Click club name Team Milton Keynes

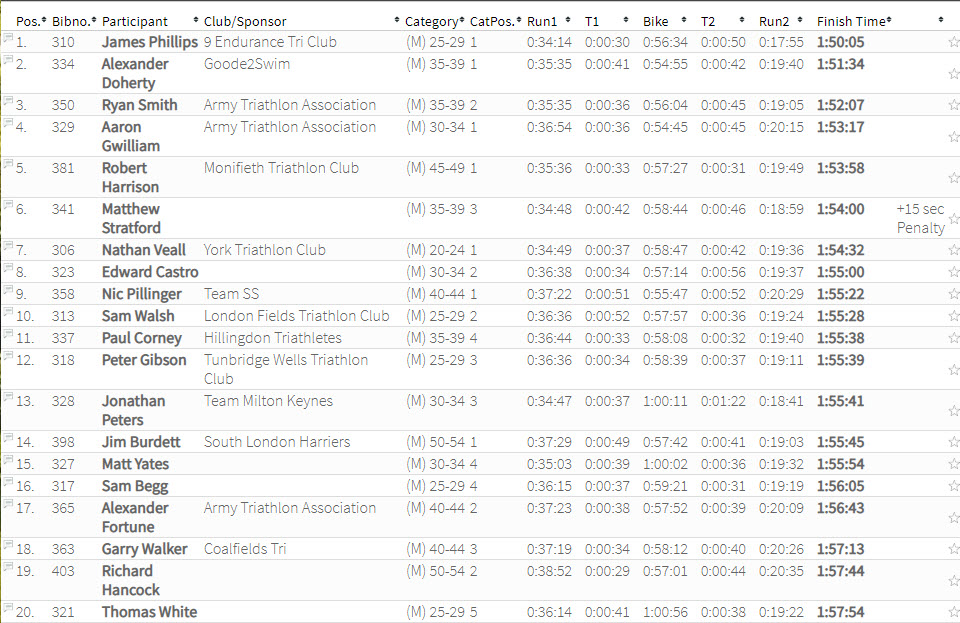[x=268, y=401]
